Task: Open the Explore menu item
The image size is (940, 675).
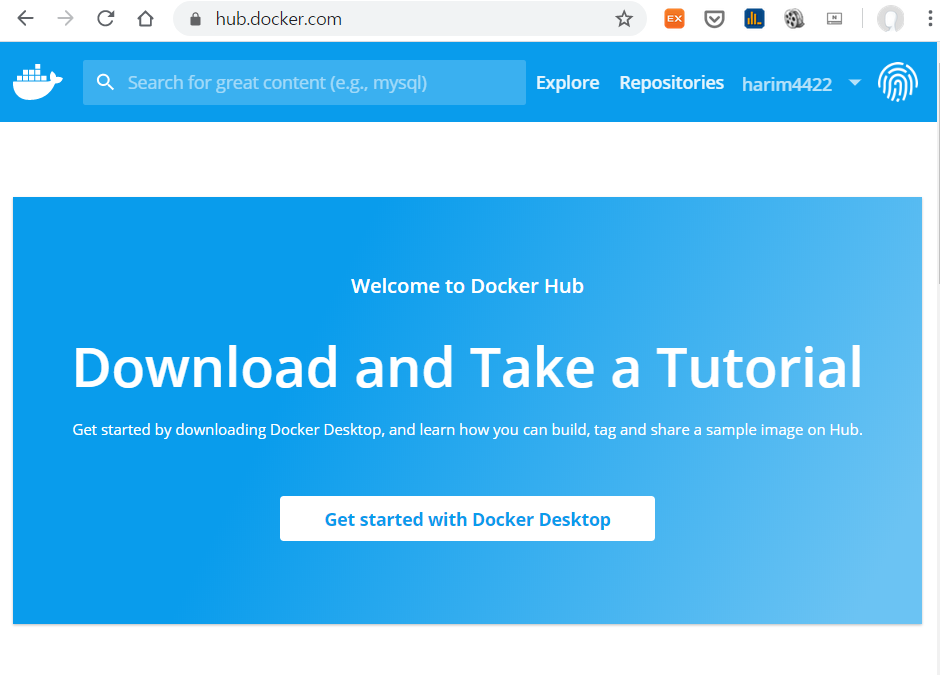Action: pyautogui.click(x=567, y=82)
